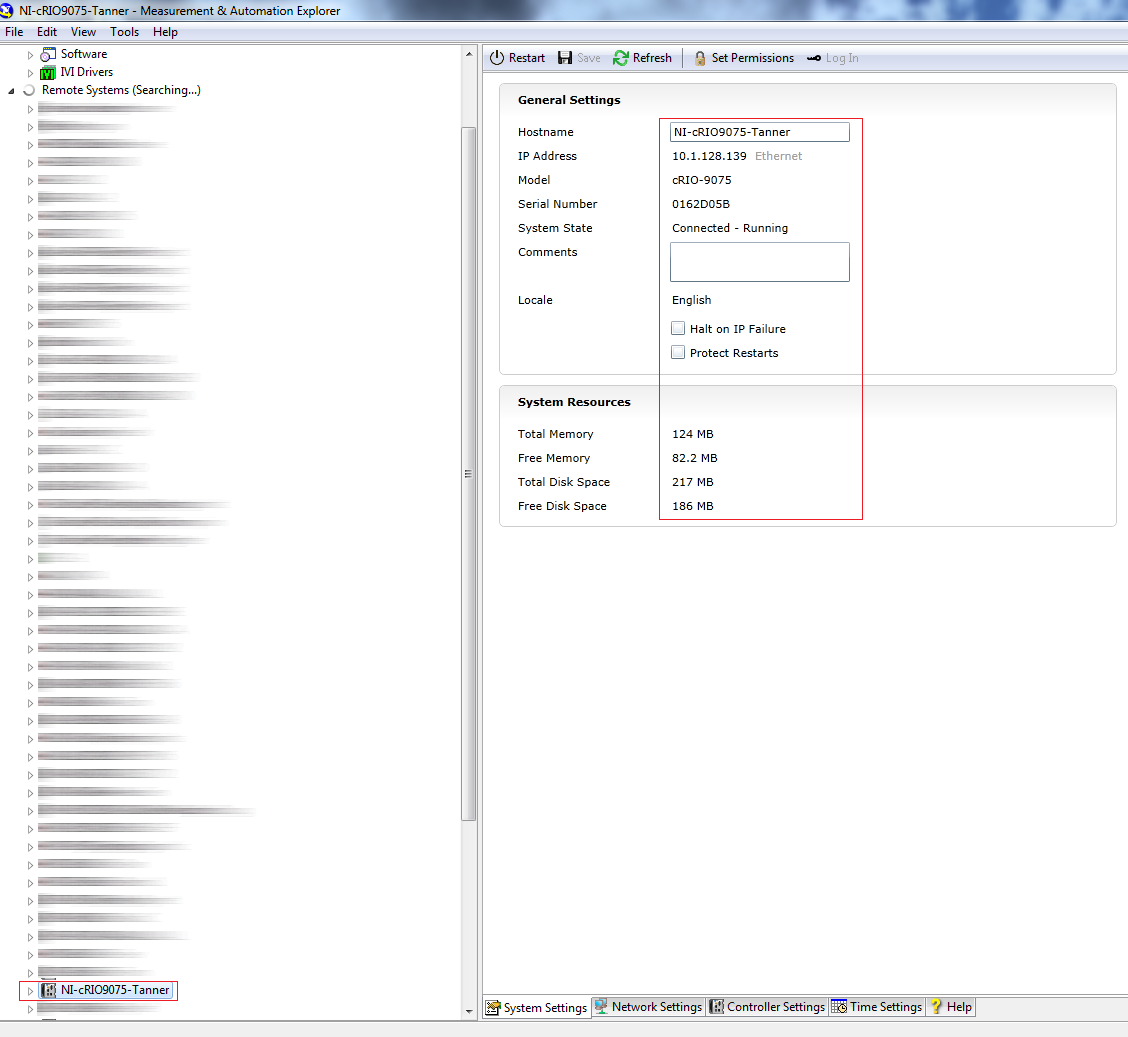
Task: Click the Save button label
Action: [588, 58]
